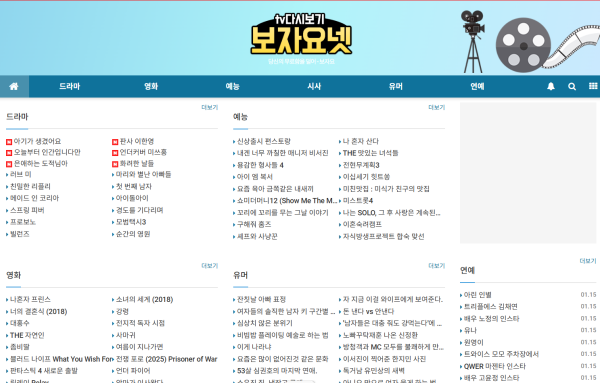600x383 pixels.
Task: Open movie 대홍수
Action: point(20,323)
